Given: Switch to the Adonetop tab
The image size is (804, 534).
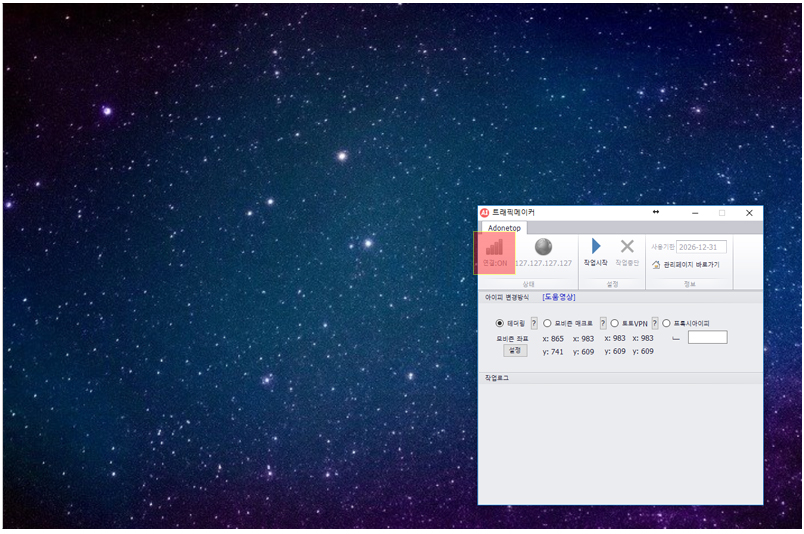Looking at the screenshot, I should pyautogui.click(x=504, y=228).
